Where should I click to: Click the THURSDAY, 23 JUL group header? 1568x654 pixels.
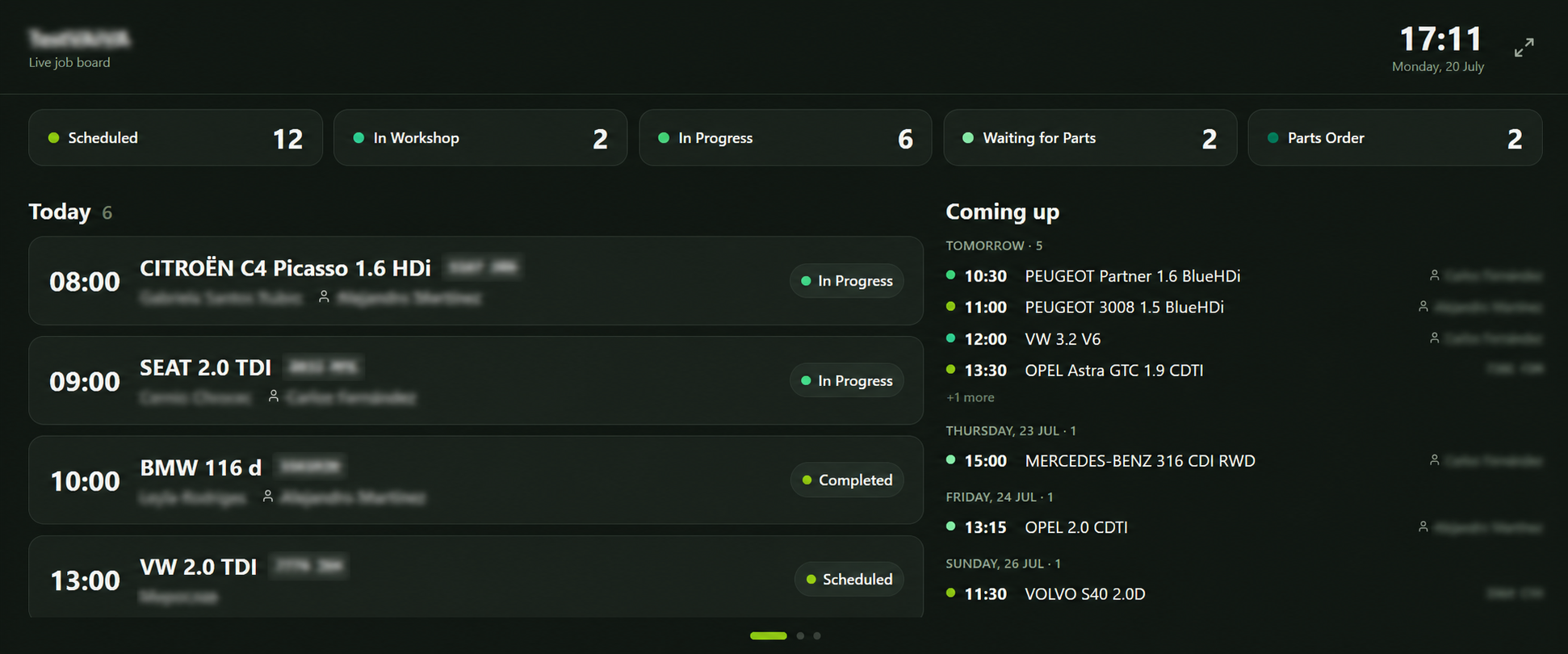point(1011,431)
